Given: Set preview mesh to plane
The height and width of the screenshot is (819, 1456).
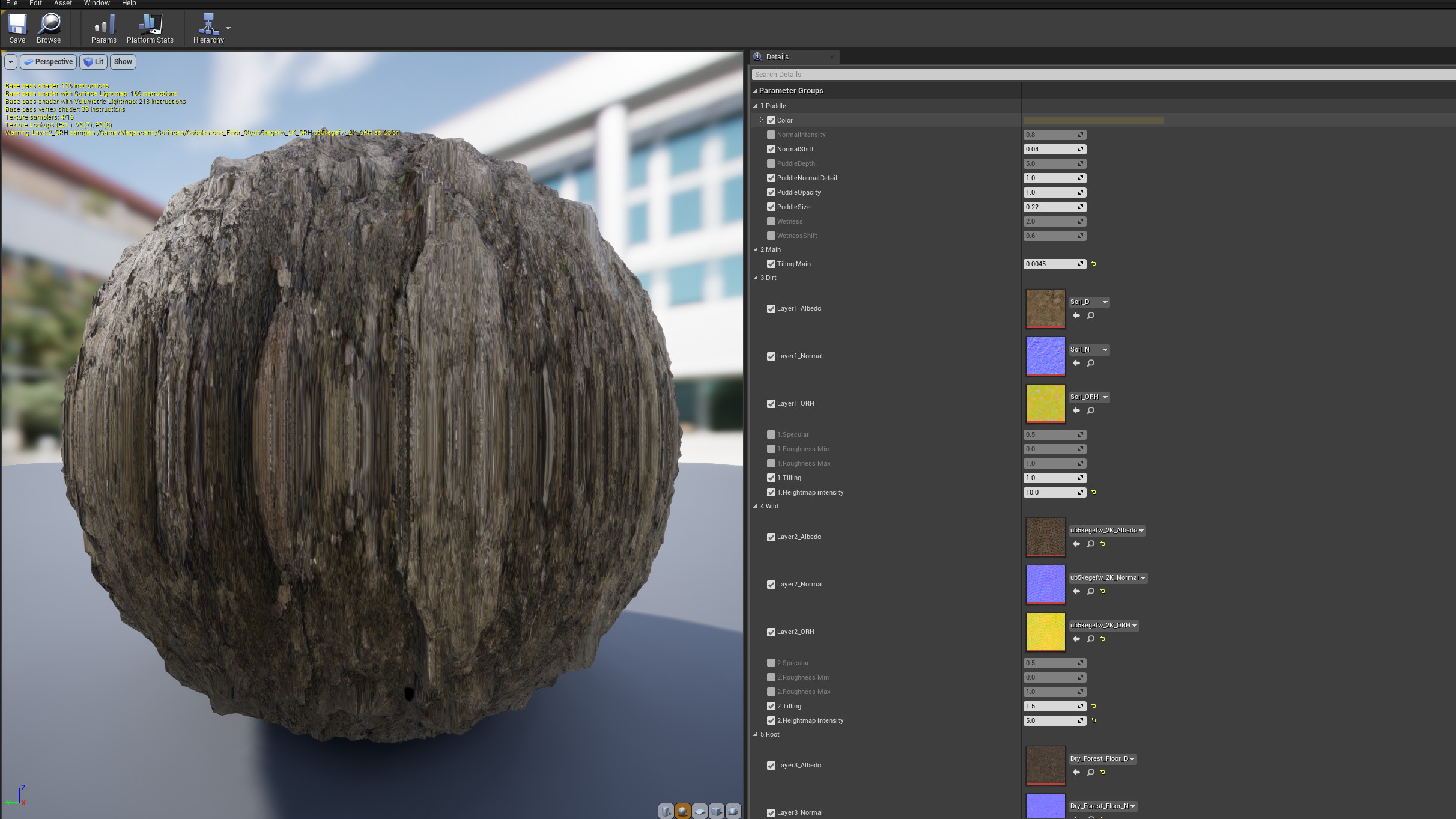Looking at the screenshot, I should click(700, 811).
